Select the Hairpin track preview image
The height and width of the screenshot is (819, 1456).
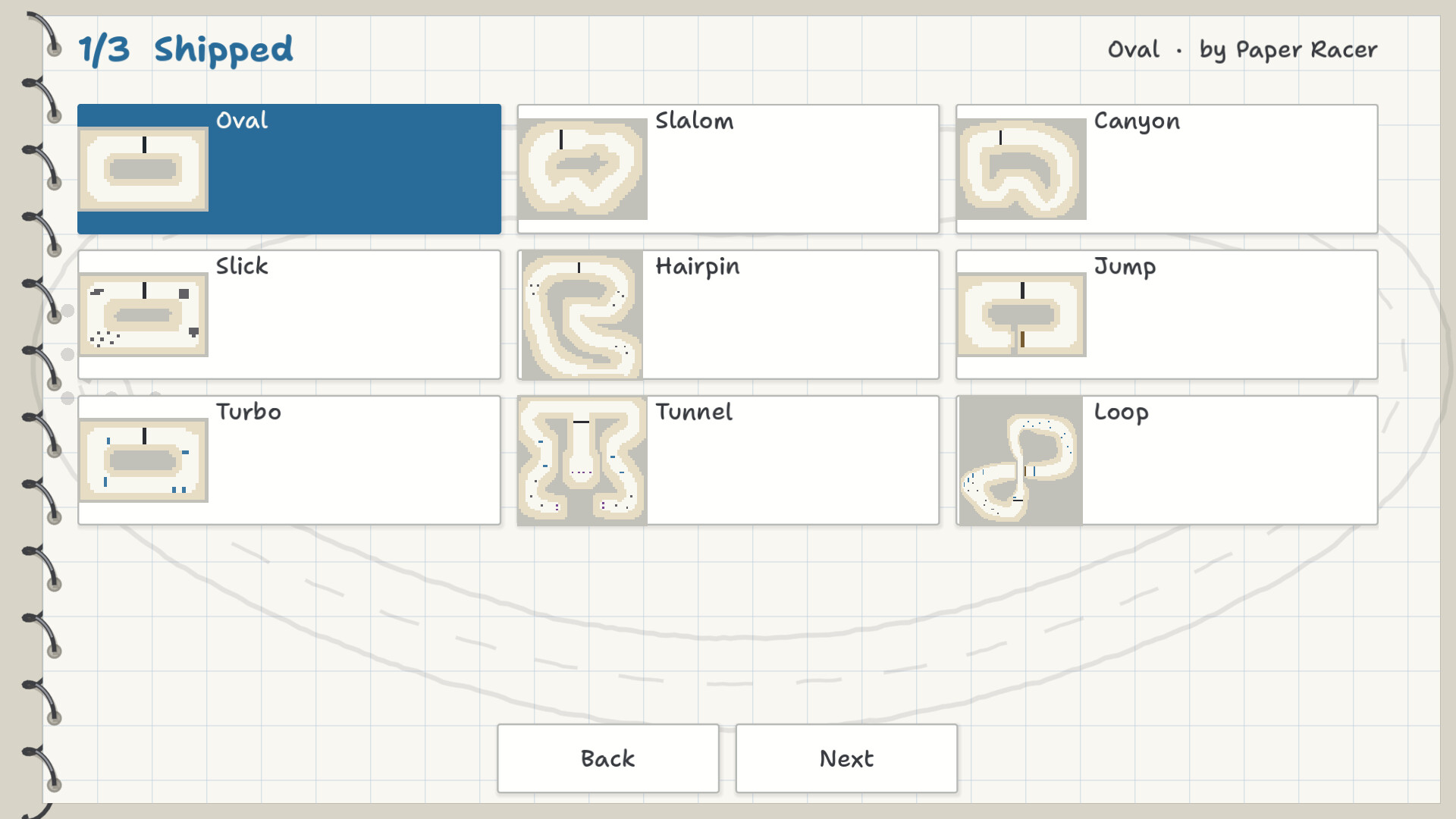point(582,315)
